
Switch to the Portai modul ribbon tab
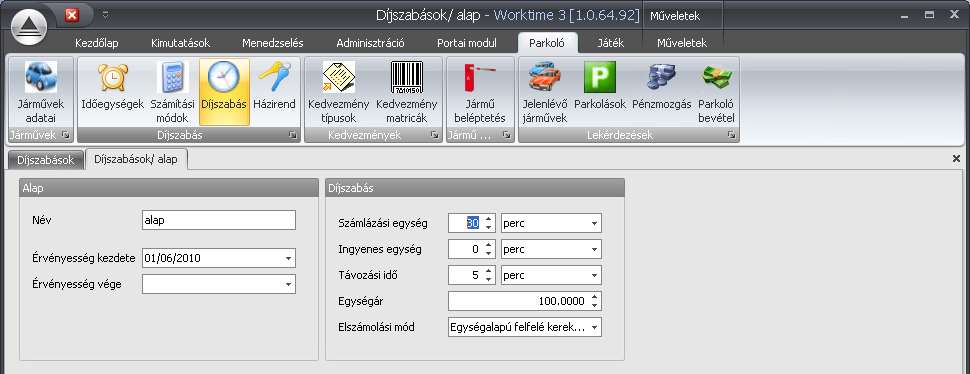467,43
